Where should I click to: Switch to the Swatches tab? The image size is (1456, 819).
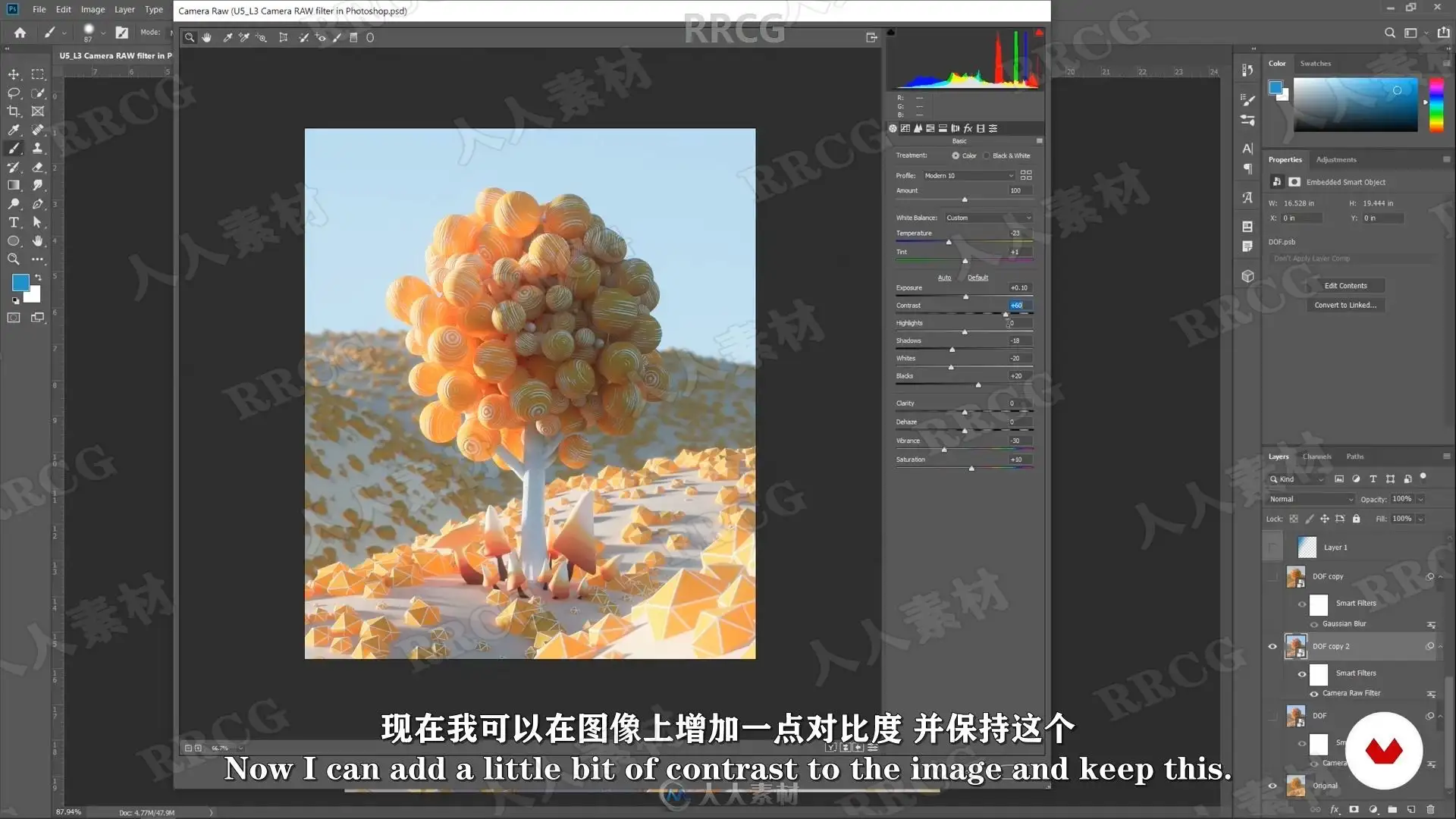pos(1315,64)
